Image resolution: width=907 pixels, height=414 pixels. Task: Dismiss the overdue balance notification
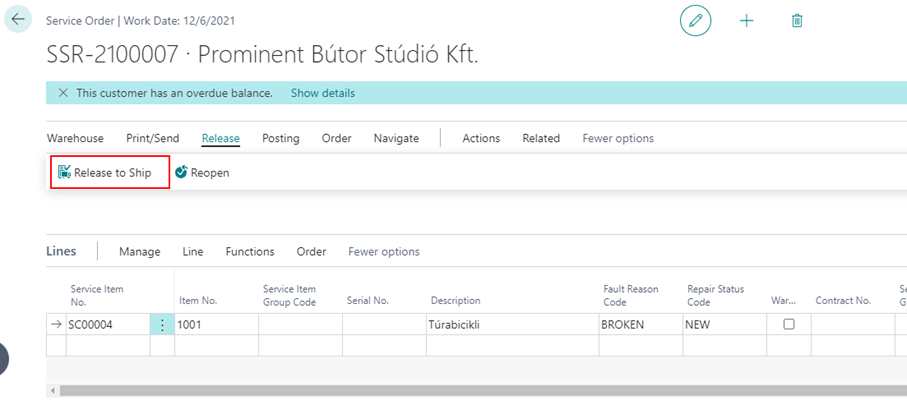coord(63,93)
